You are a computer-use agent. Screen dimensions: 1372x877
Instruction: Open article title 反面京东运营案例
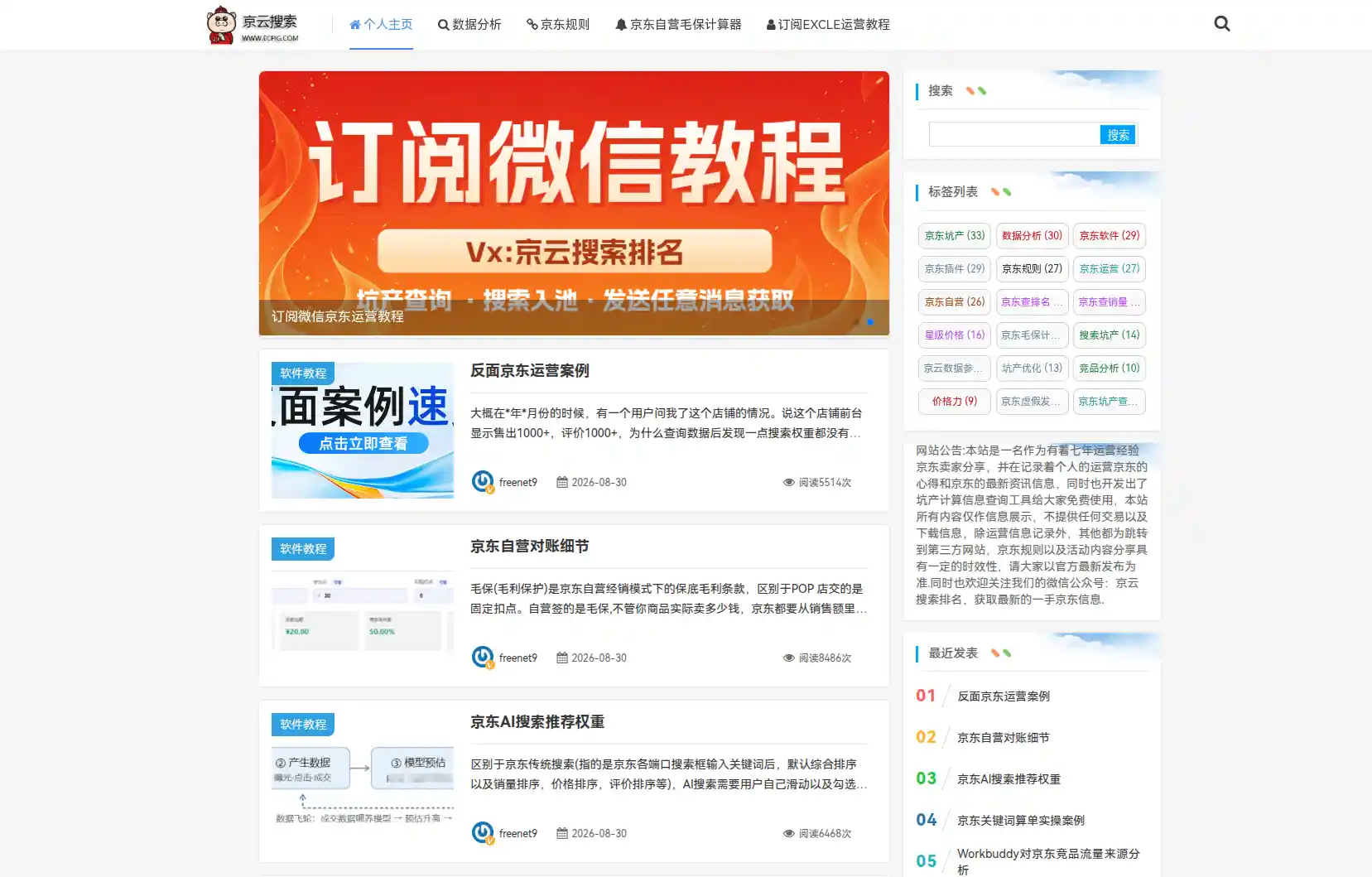530,371
